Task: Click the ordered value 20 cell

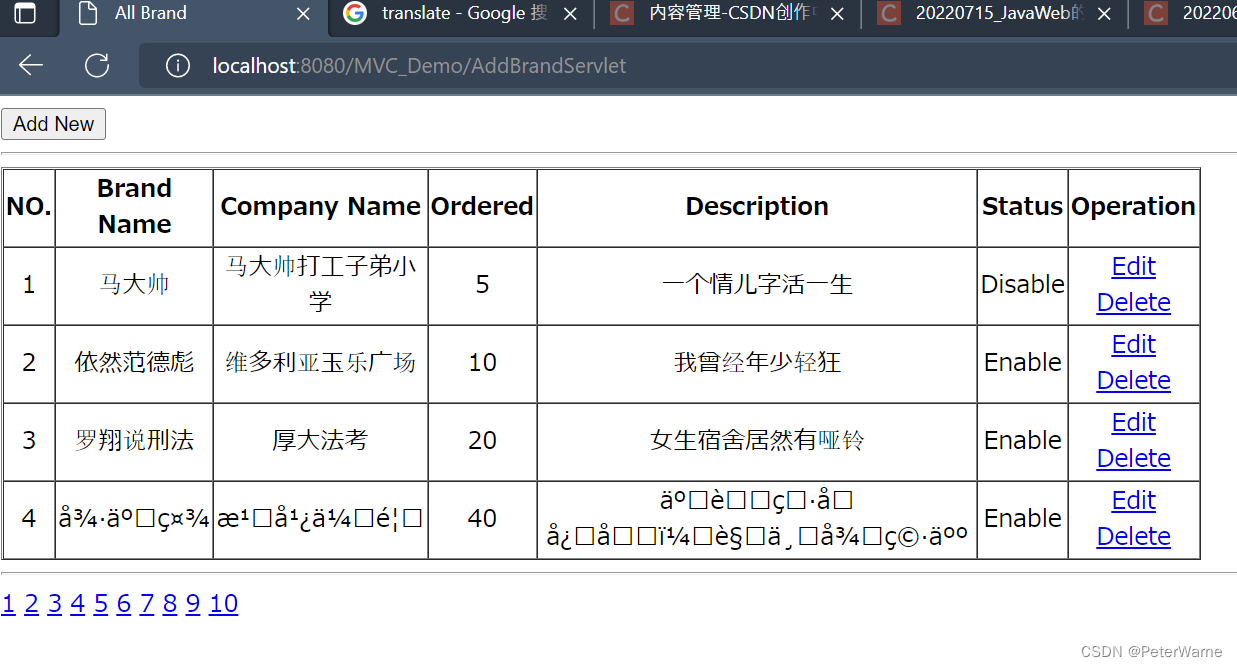Action: (x=482, y=441)
